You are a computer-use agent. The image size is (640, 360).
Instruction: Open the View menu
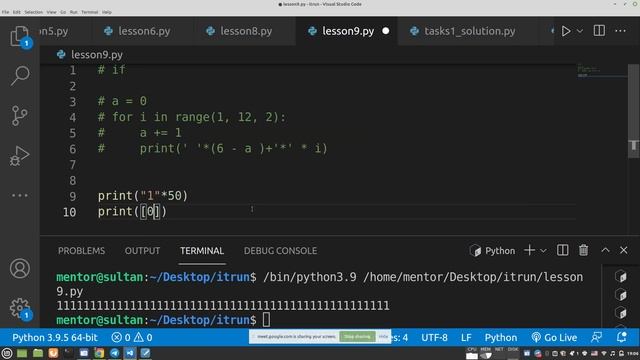point(51,12)
